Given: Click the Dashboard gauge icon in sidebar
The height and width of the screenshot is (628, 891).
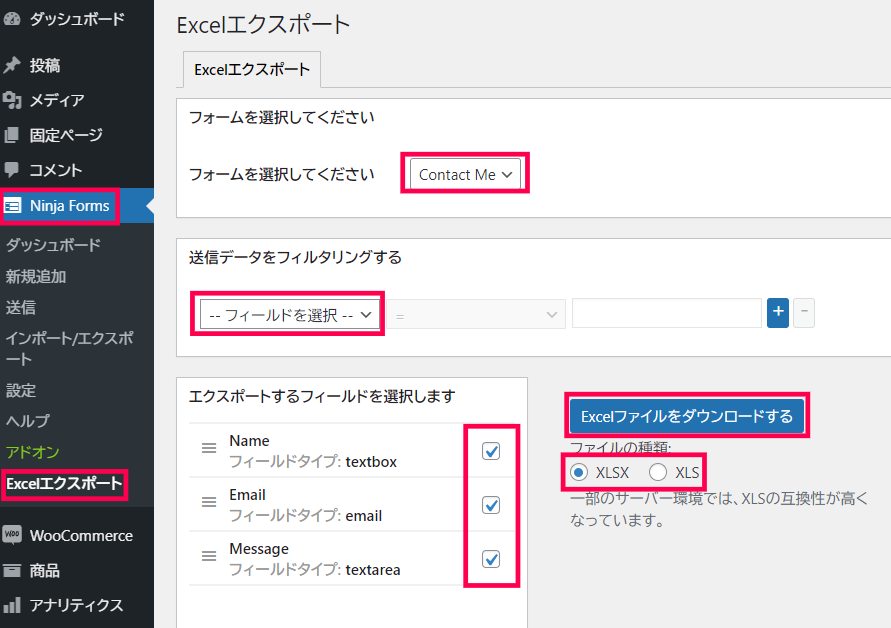Looking at the screenshot, I should 11,19.
